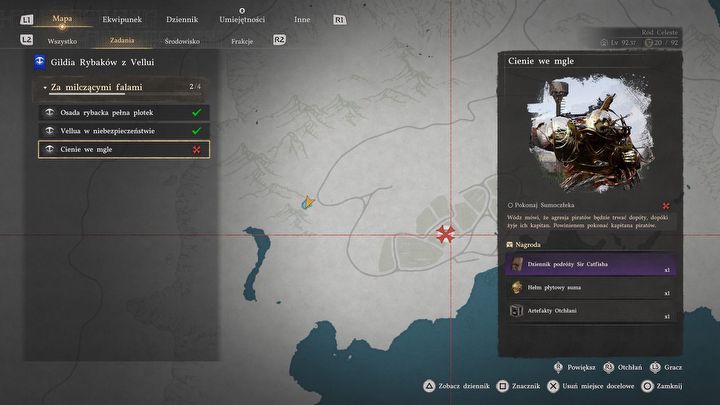The image size is (720, 405).
Task: Click the red quest destination marker on map
Action: click(x=445, y=234)
